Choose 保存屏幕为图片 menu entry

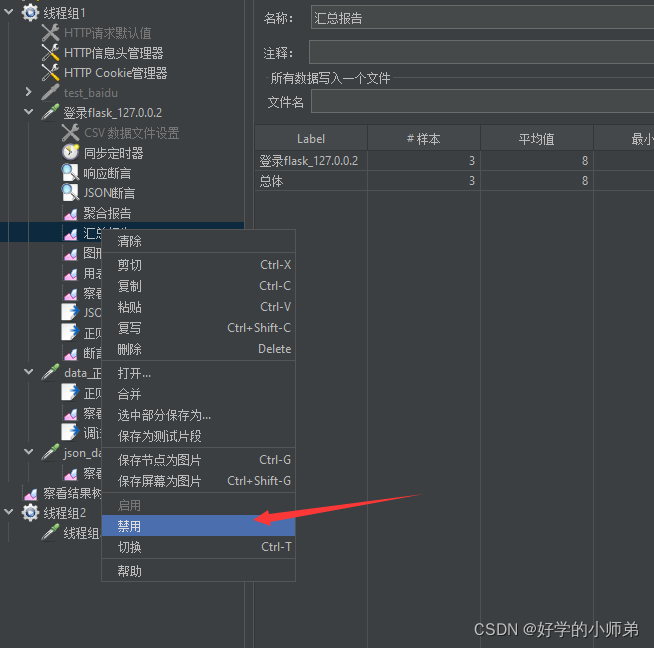(199, 481)
